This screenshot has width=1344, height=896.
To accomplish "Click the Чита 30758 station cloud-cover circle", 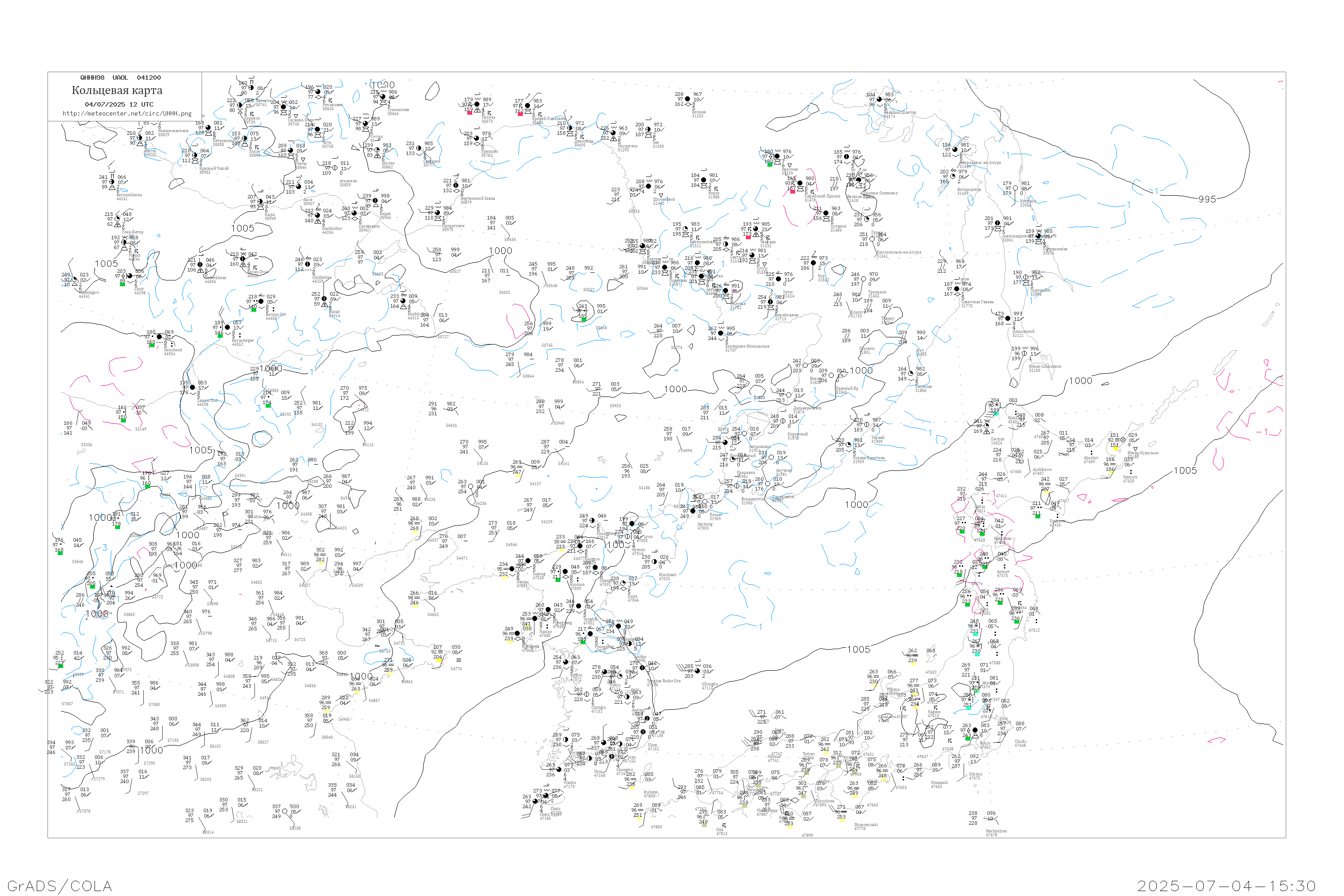I will click(x=318, y=130).
